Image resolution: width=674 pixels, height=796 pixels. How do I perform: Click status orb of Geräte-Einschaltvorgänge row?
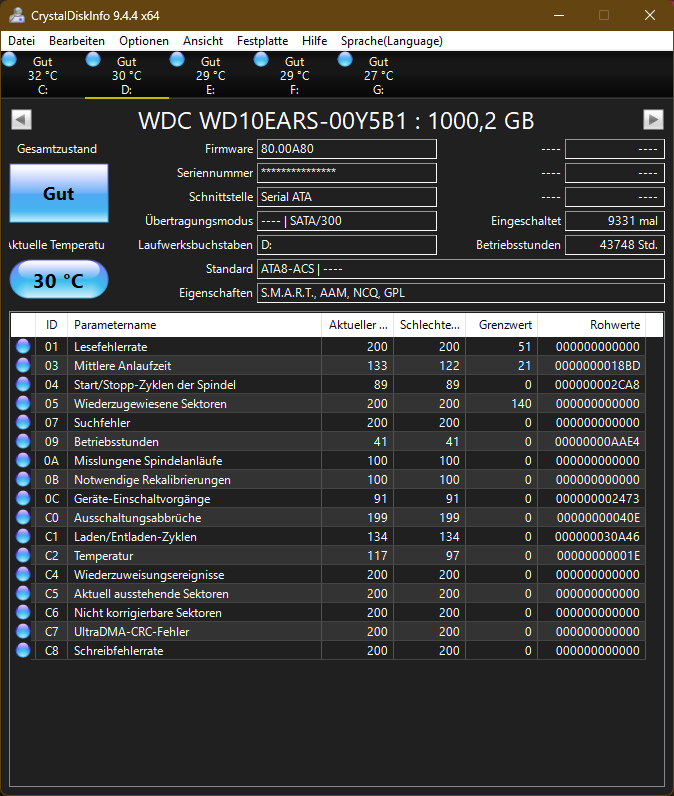(x=23, y=499)
